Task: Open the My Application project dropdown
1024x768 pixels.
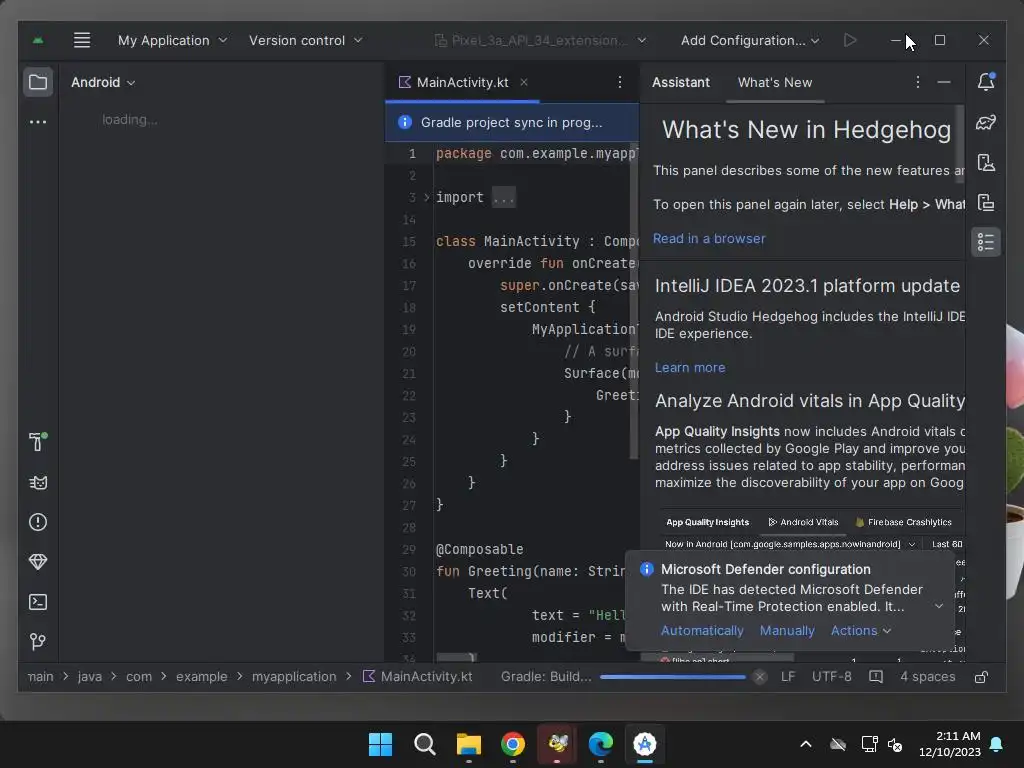Action: point(172,40)
